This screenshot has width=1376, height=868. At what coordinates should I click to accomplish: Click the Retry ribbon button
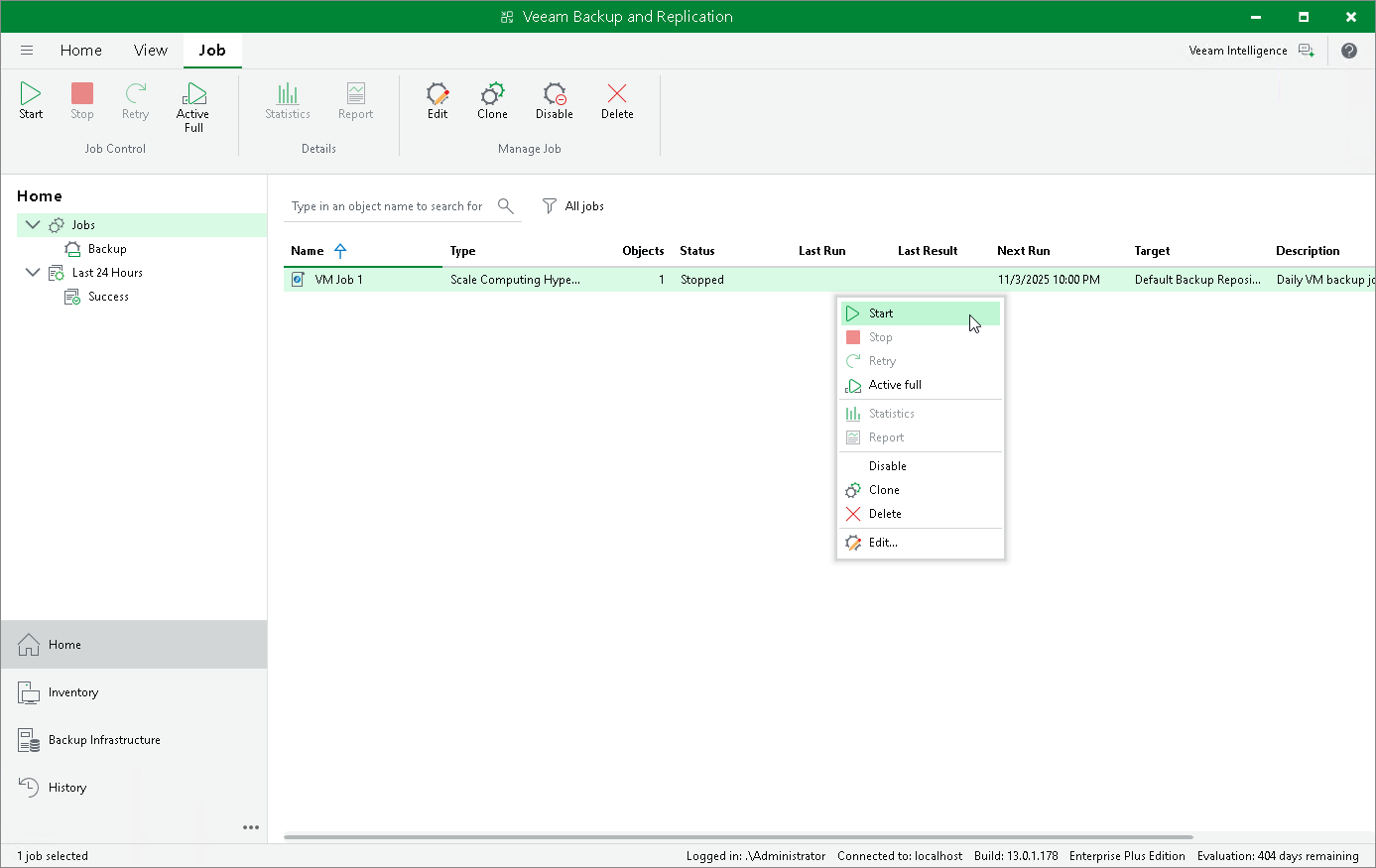coord(135,101)
